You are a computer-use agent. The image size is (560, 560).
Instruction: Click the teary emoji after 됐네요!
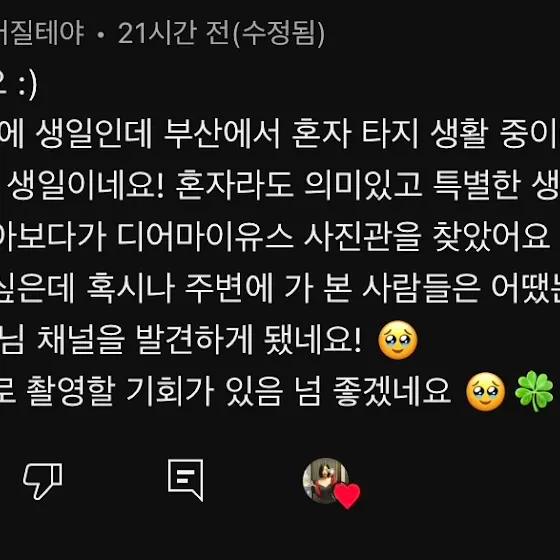(398, 340)
